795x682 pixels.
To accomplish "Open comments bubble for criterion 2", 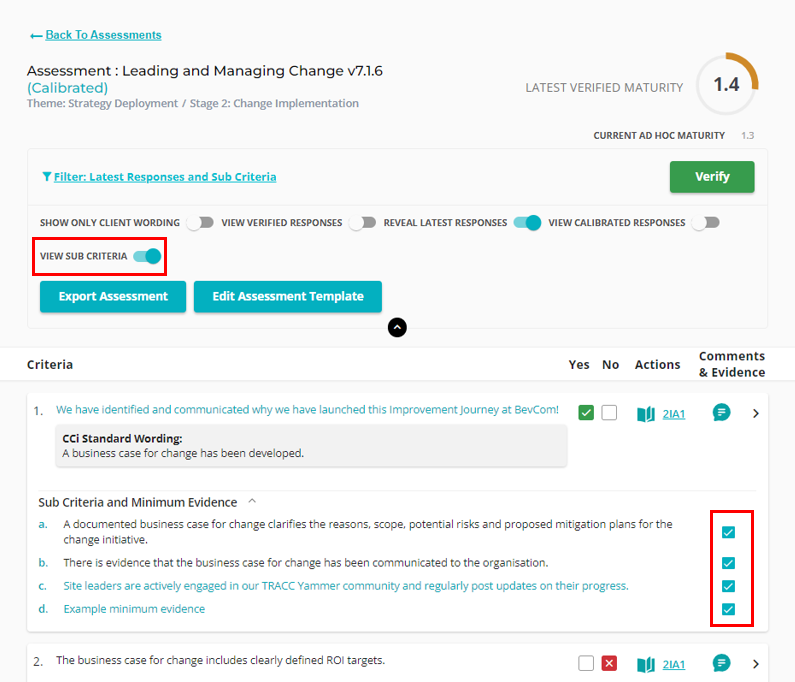I will [721, 663].
